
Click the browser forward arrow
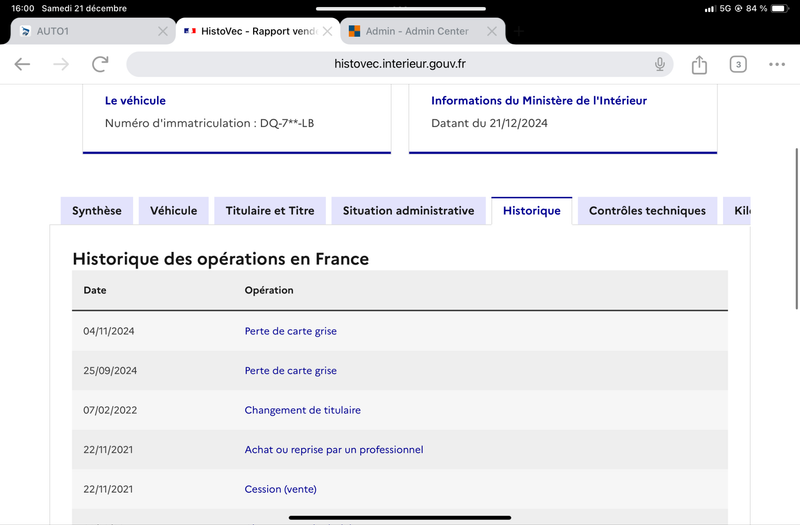click(61, 64)
